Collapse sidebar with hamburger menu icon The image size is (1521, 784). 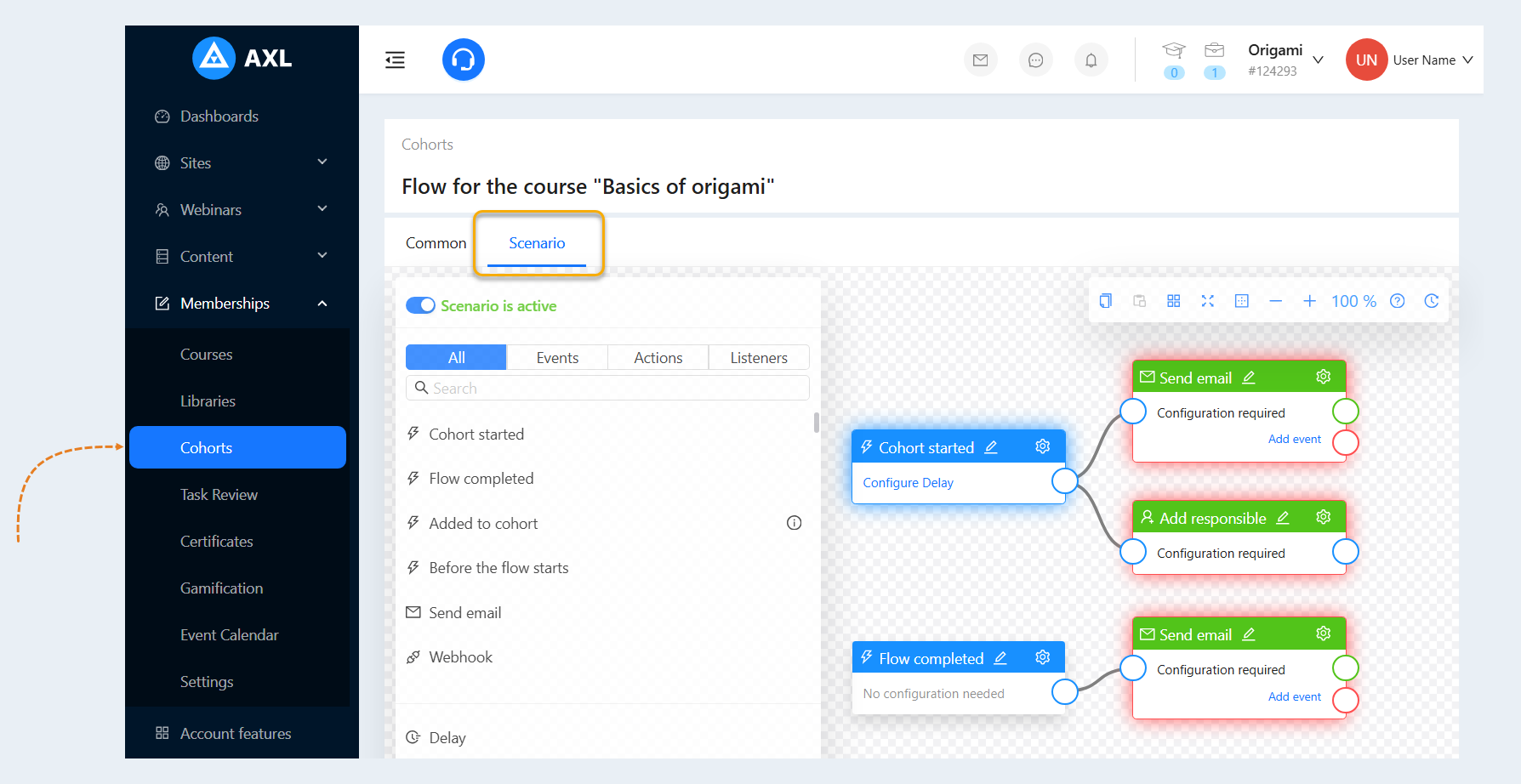coord(396,60)
